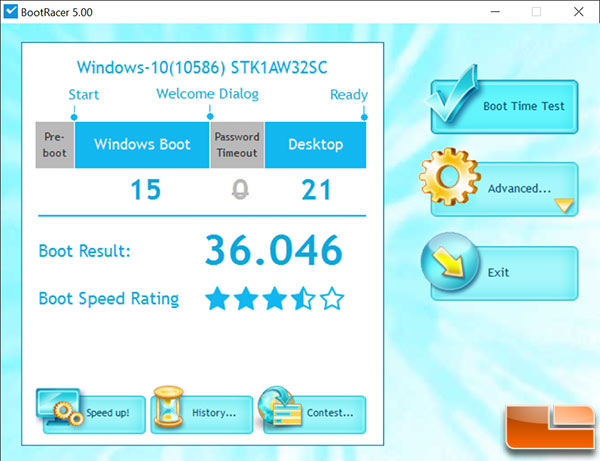Viewport: 600px width, 461px height.
Task: Click the Desktop time value 21
Action: point(316,189)
